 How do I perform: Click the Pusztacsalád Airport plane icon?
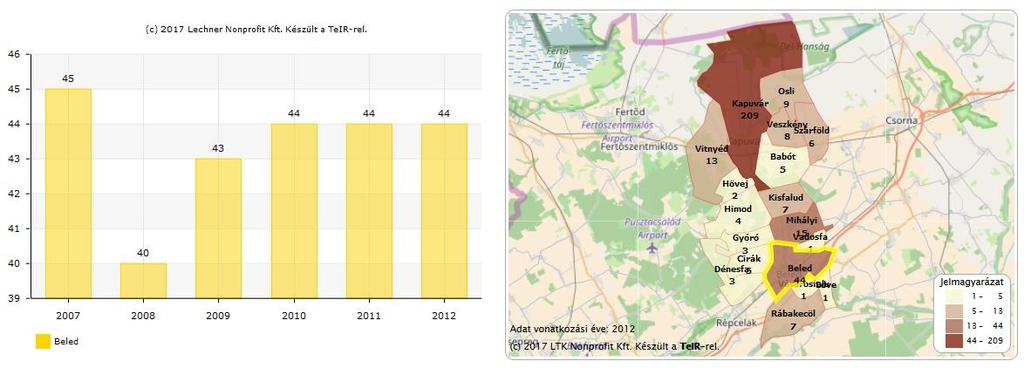(x=651, y=248)
